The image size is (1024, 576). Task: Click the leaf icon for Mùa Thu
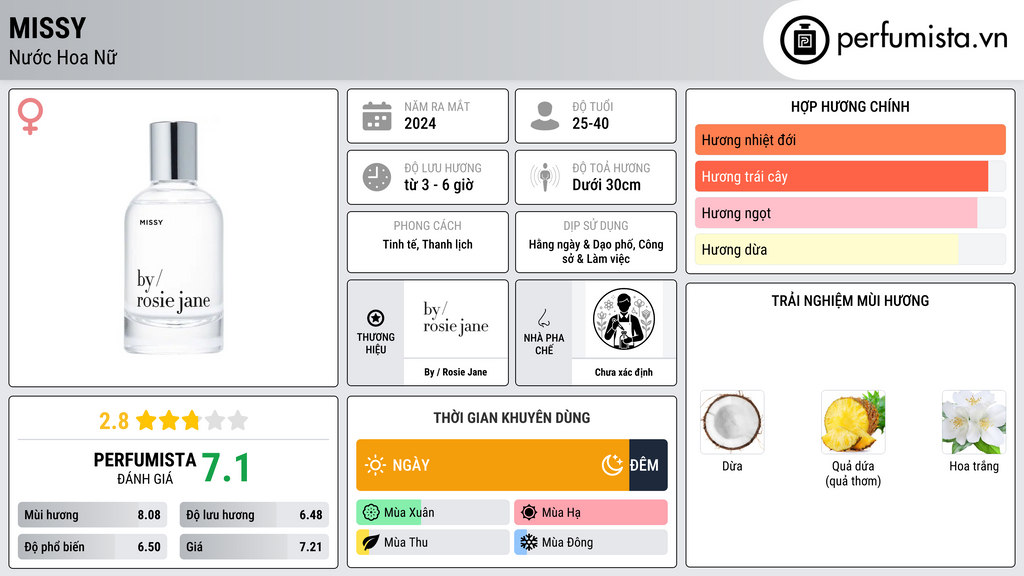click(371, 542)
